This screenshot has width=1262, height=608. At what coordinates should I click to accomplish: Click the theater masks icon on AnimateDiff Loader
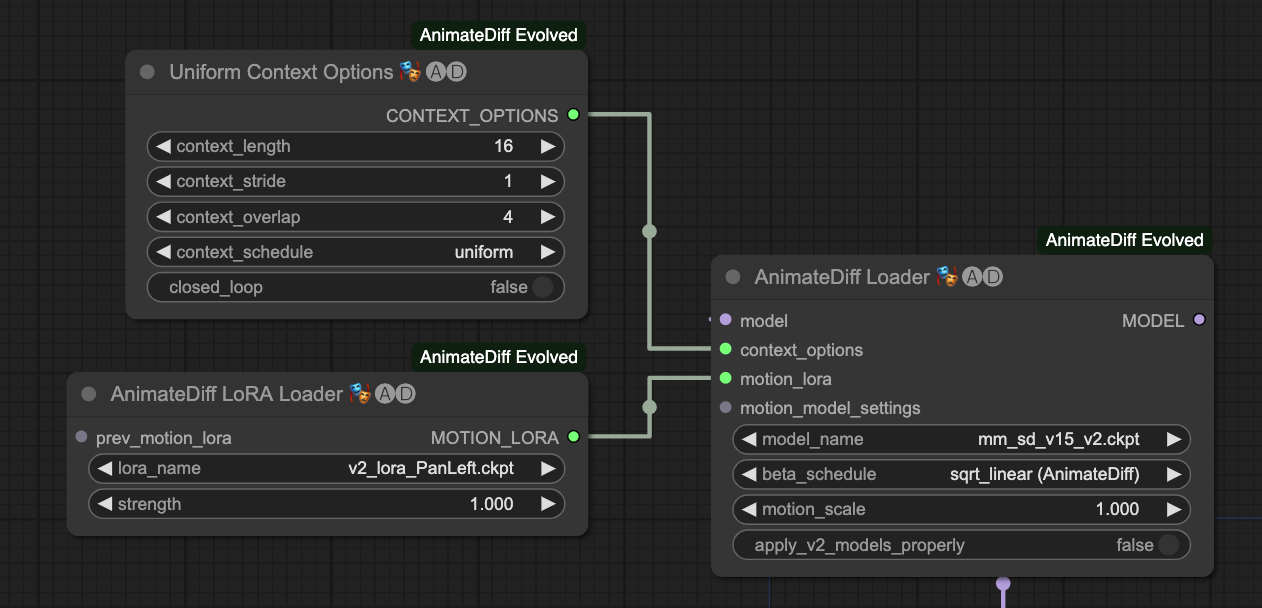pos(945,277)
